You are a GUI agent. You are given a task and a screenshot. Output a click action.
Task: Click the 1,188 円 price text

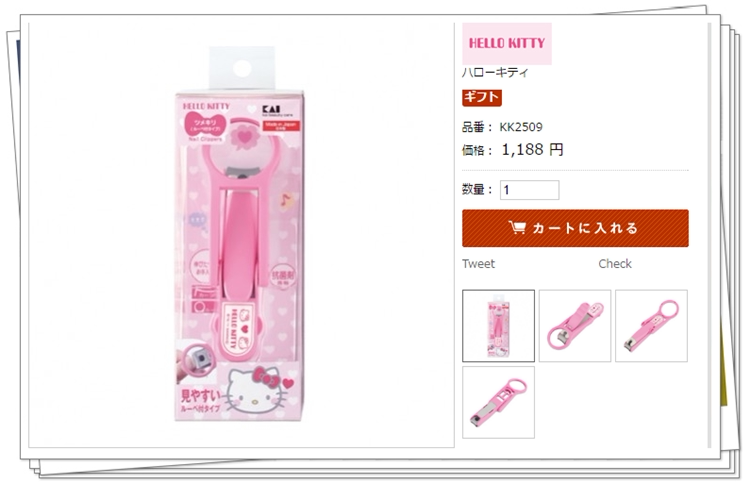coord(532,150)
